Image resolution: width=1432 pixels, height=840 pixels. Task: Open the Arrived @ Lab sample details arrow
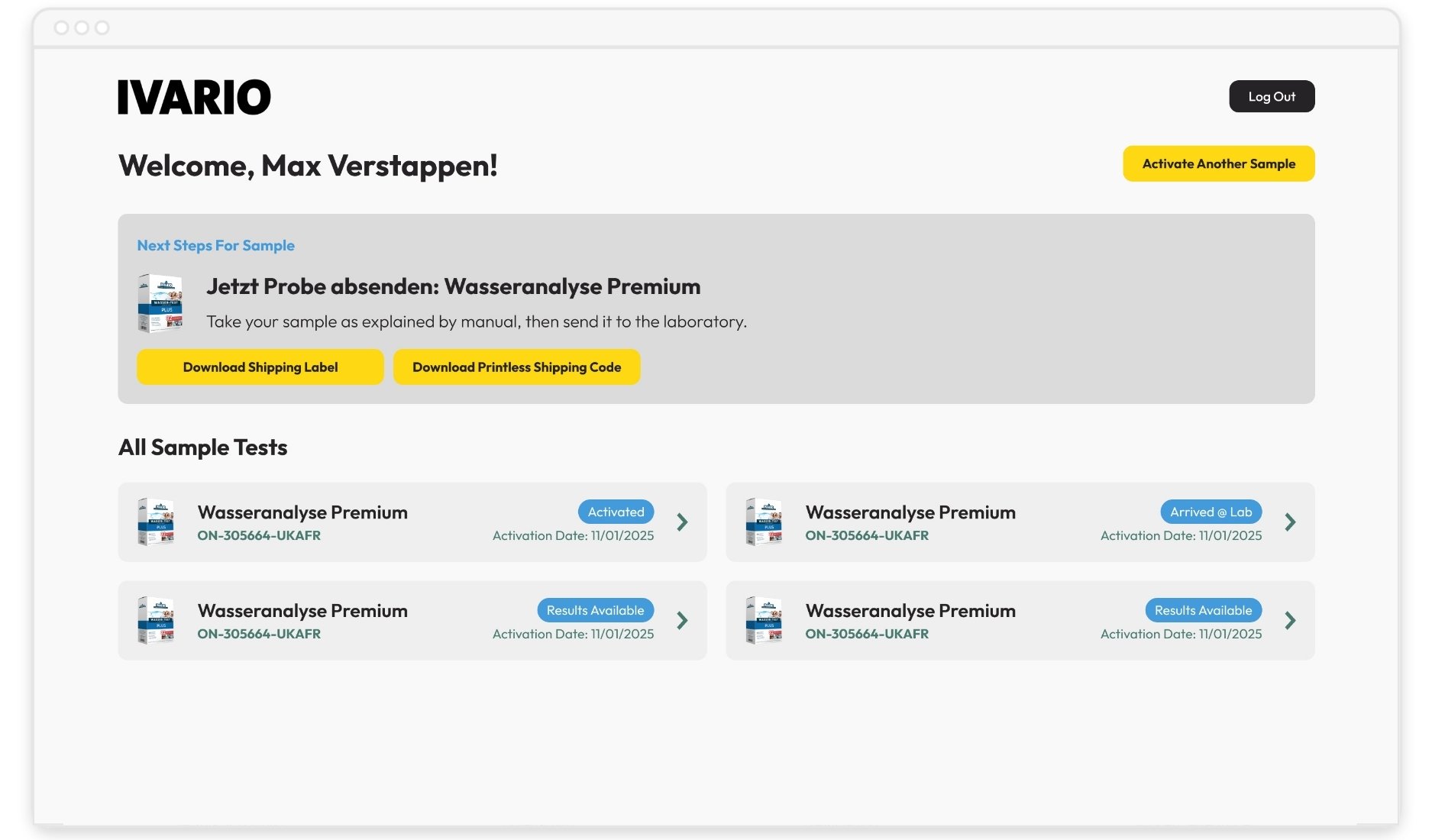pyautogui.click(x=1290, y=522)
